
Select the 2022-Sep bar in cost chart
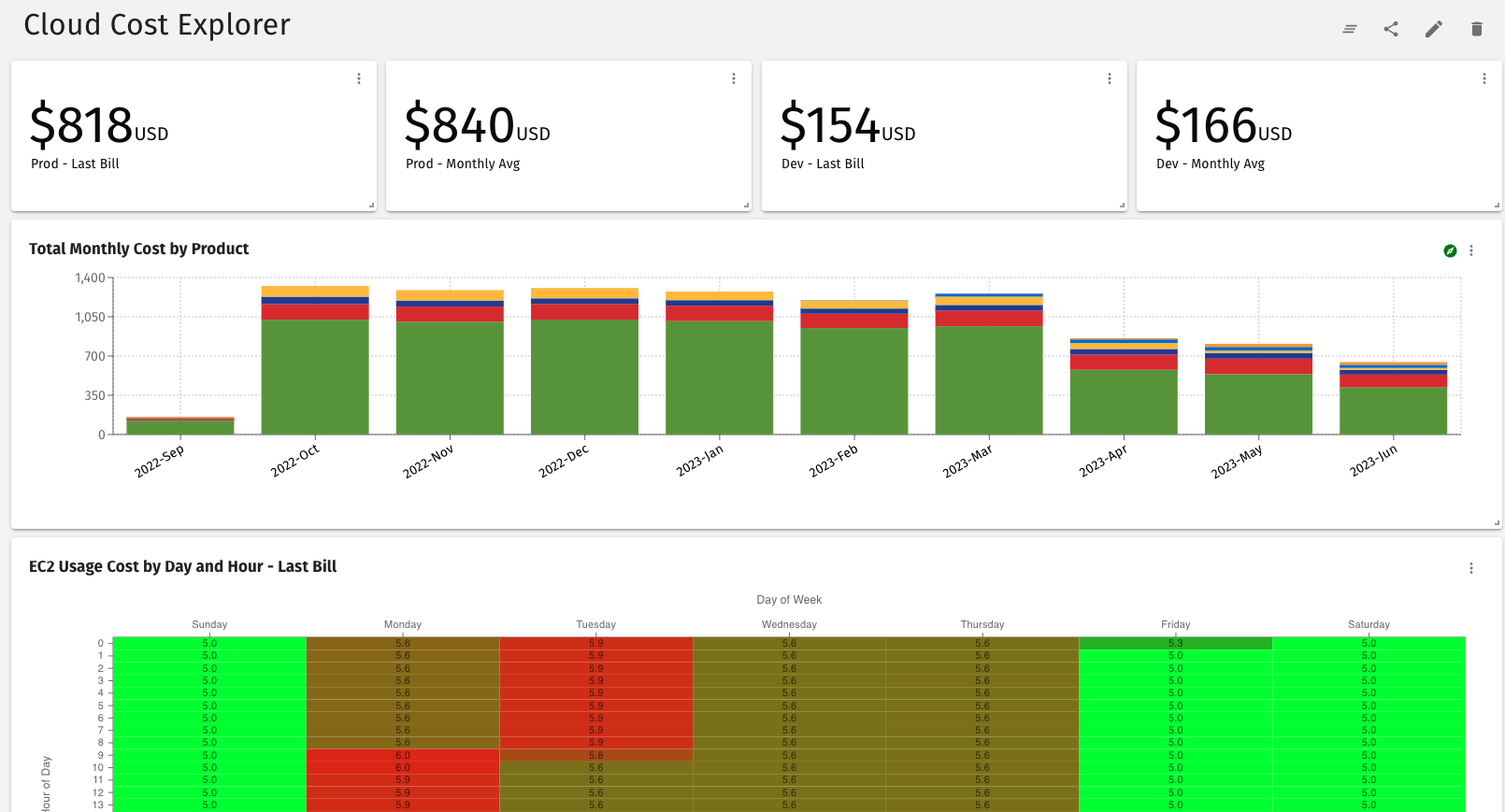pyautogui.click(x=180, y=427)
